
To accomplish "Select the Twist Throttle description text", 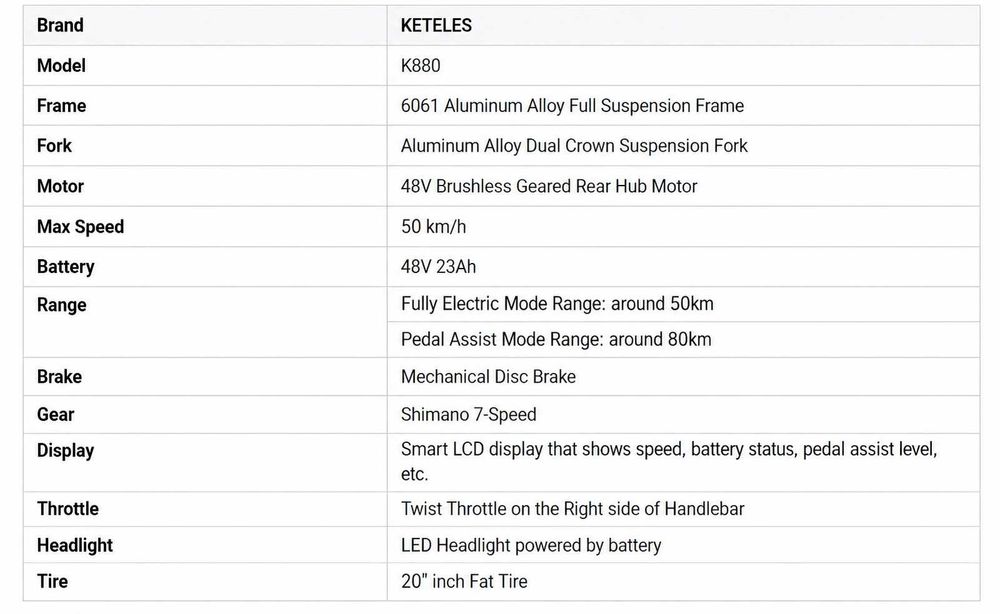I will pos(572,509).
